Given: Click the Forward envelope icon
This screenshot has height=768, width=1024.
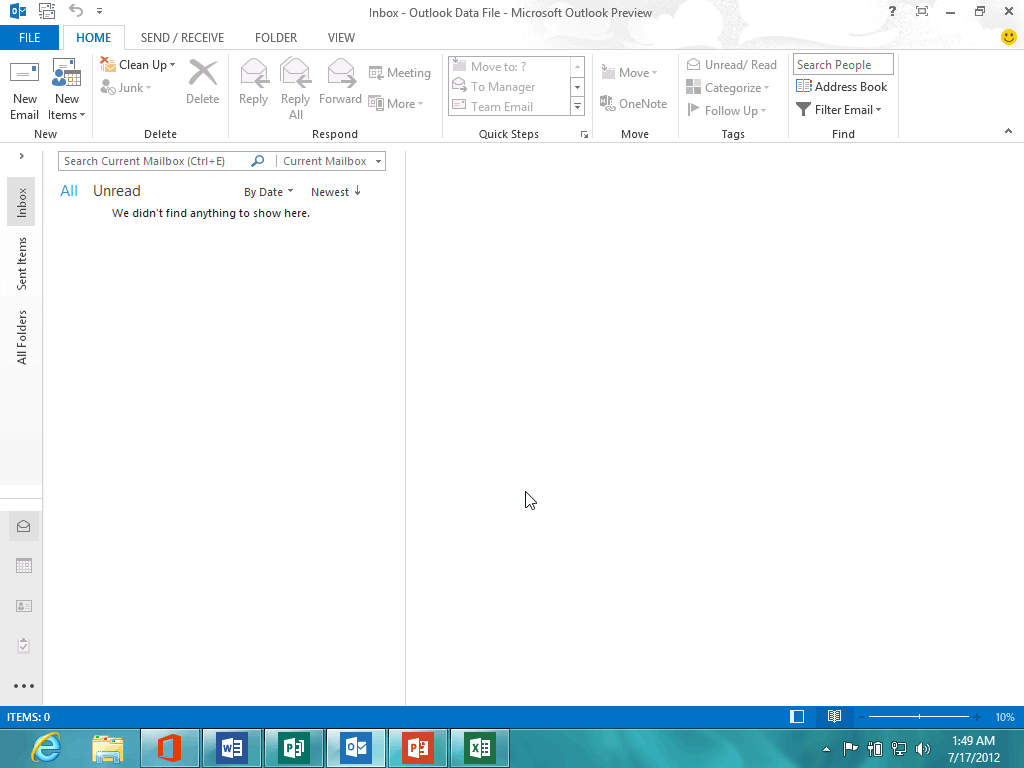Looking at the screenshot, I should point(340,73).
